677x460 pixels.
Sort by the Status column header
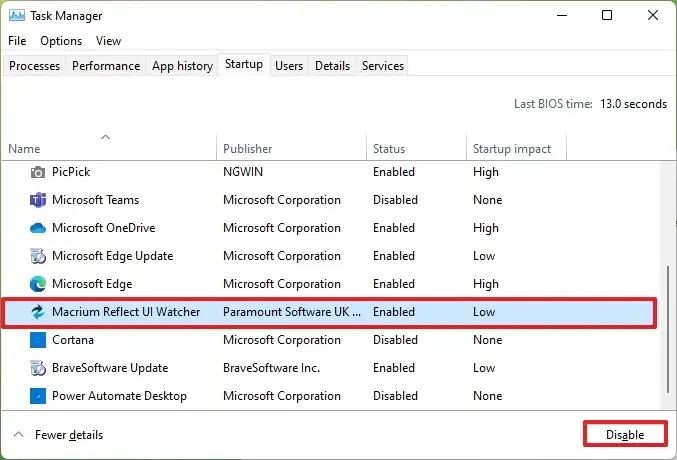(x=416, y=149)
